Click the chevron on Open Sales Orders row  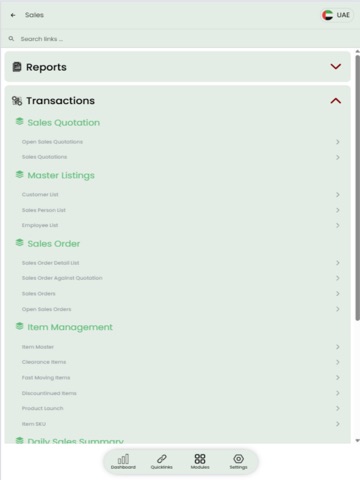[x=338, y=309]
